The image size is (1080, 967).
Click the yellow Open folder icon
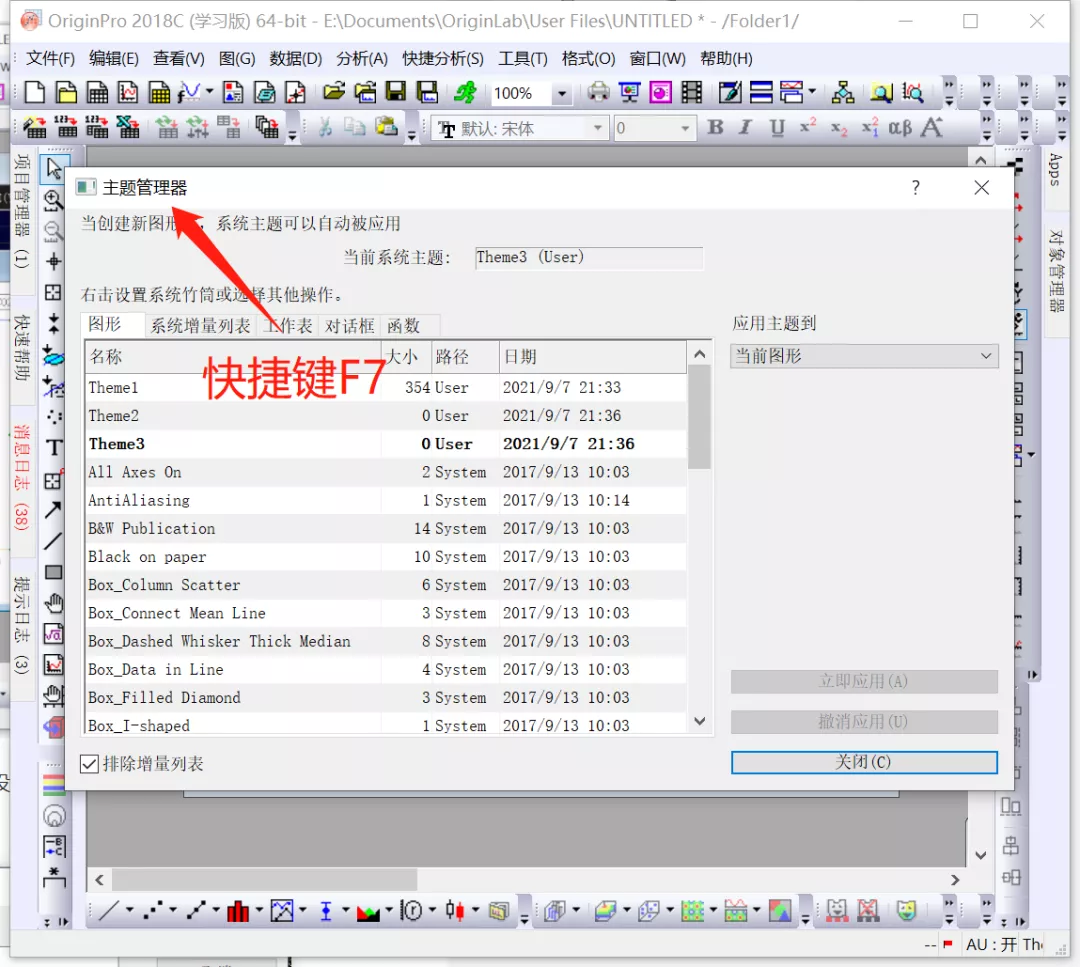334,92
